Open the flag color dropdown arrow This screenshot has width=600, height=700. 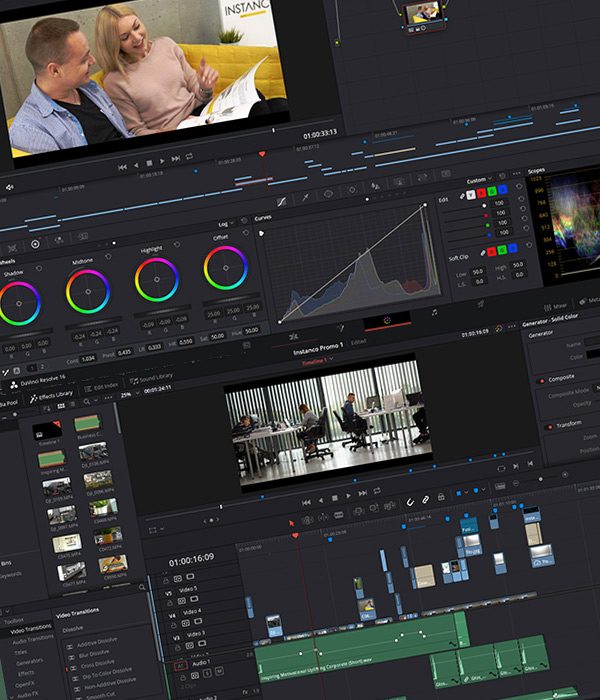[x=467, y=492]
